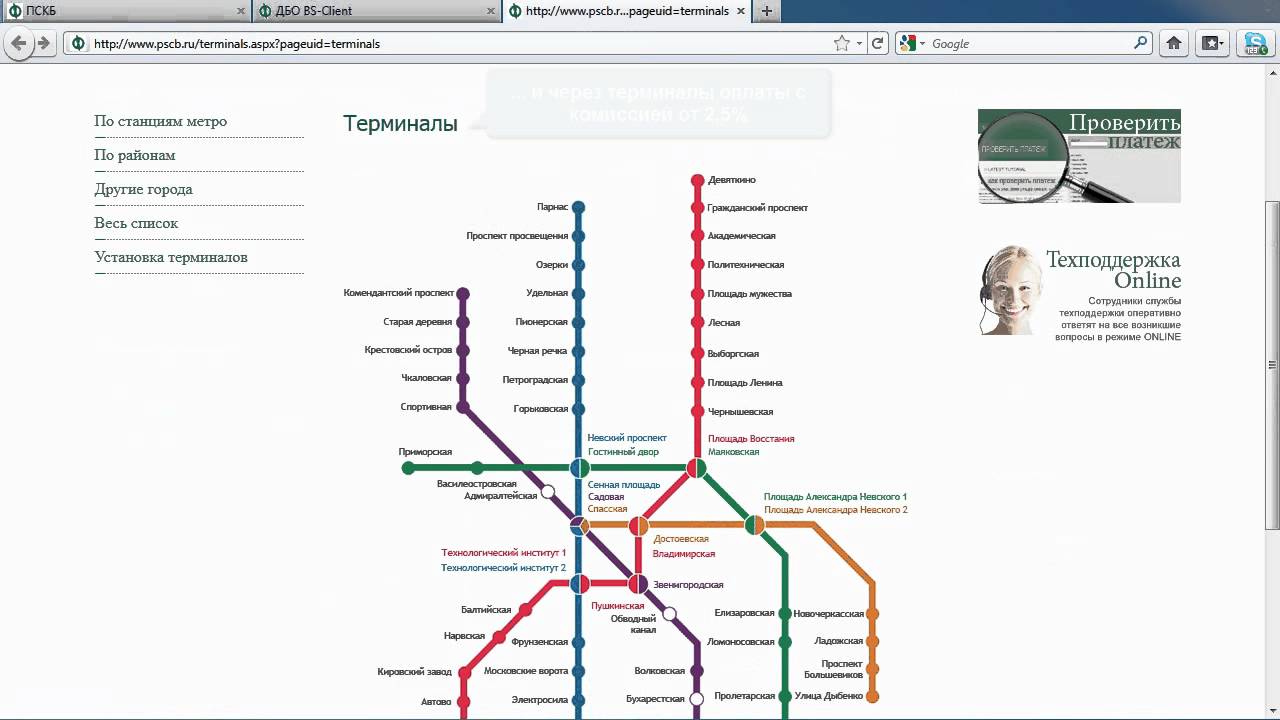Click the Терминалы page heading
The width and height of the screenshot is (1280, 720).
pyautogui.click(x=400, y=123)
